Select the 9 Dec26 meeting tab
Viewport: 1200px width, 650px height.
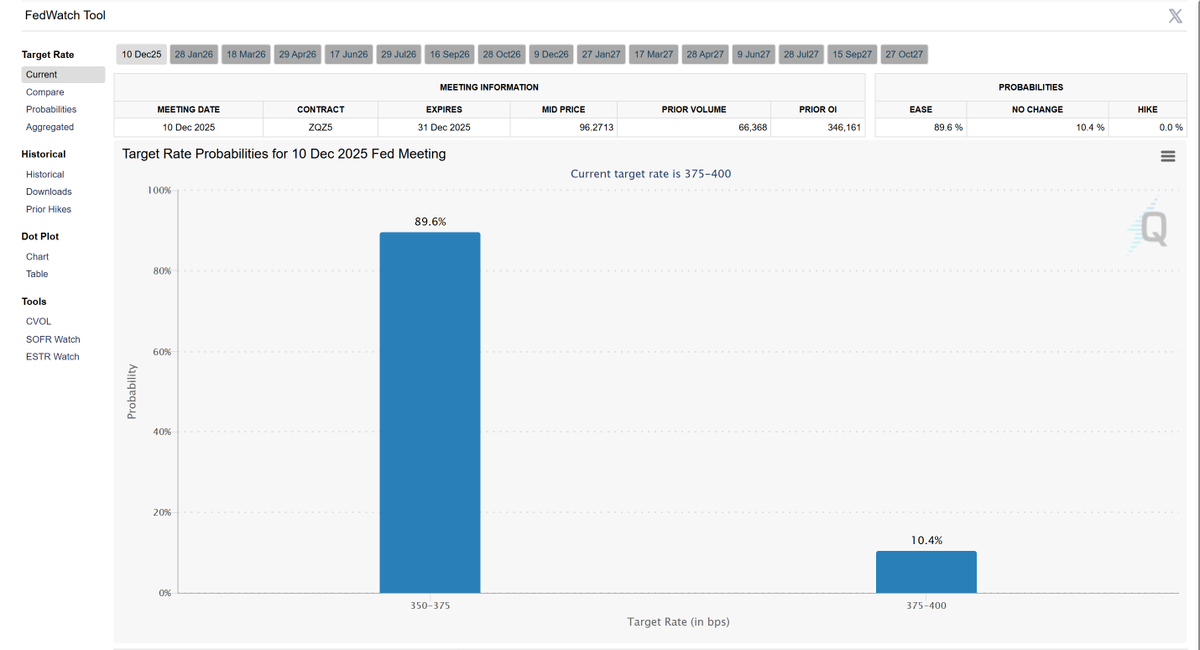[x=552, y=54]
